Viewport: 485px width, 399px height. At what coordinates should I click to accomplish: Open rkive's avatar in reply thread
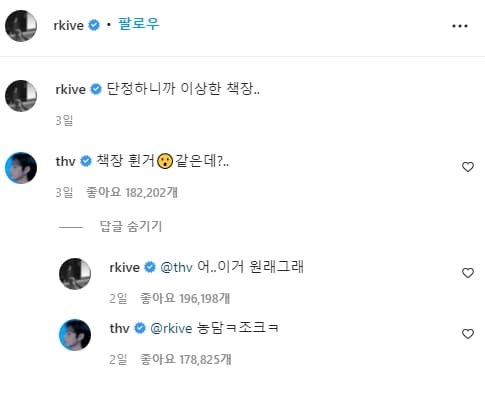[x=75, y=274]
